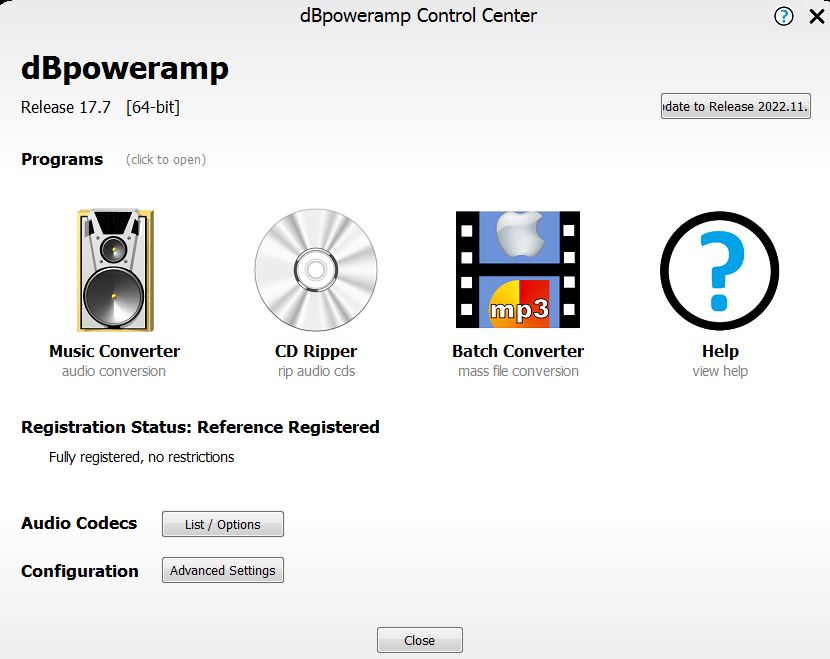Click the 'view help' subtitle text
830x659 pixels.
(x=720, y=372)
